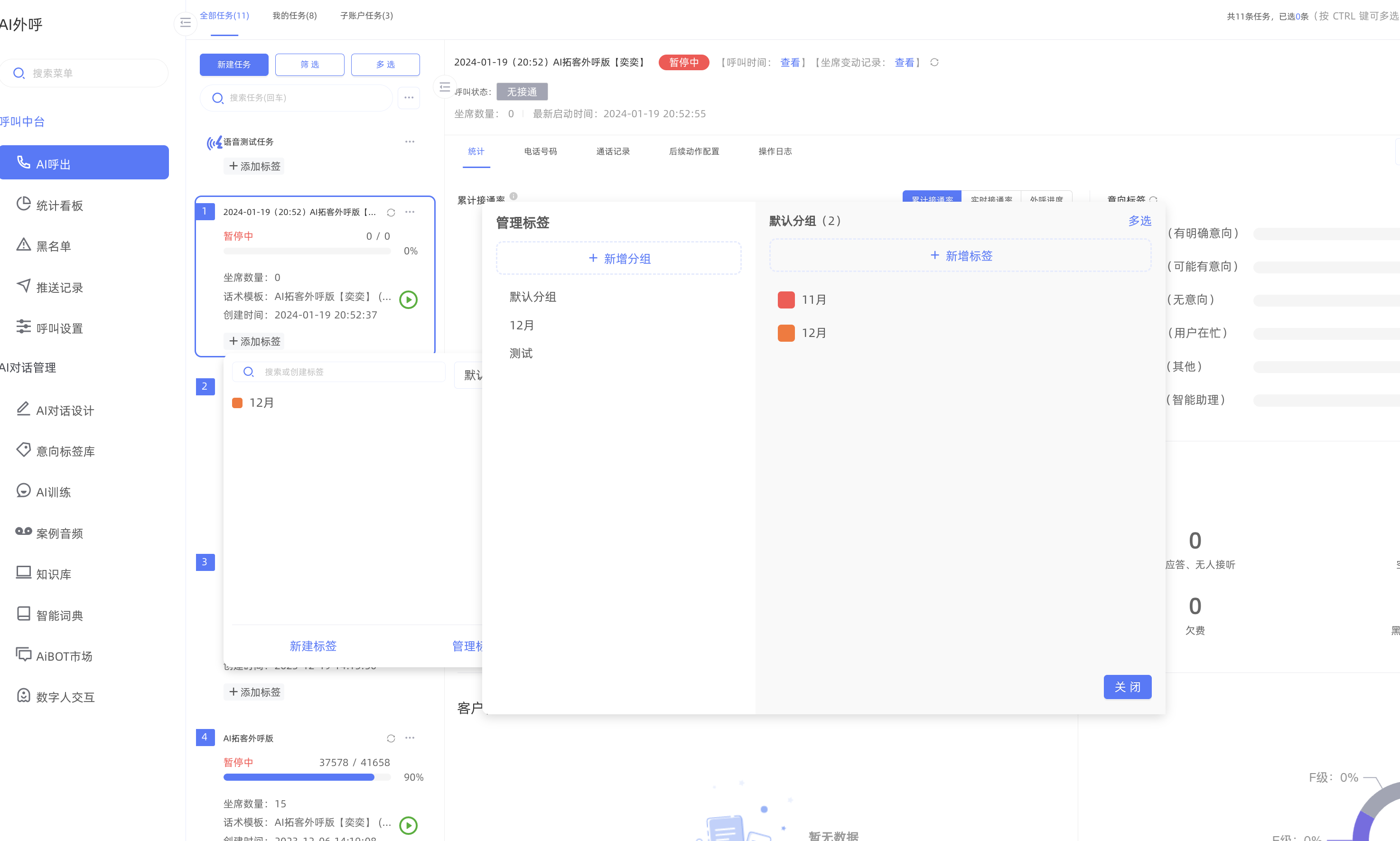Click 新增标签 in 默认分组 panel

click(961, 256)
